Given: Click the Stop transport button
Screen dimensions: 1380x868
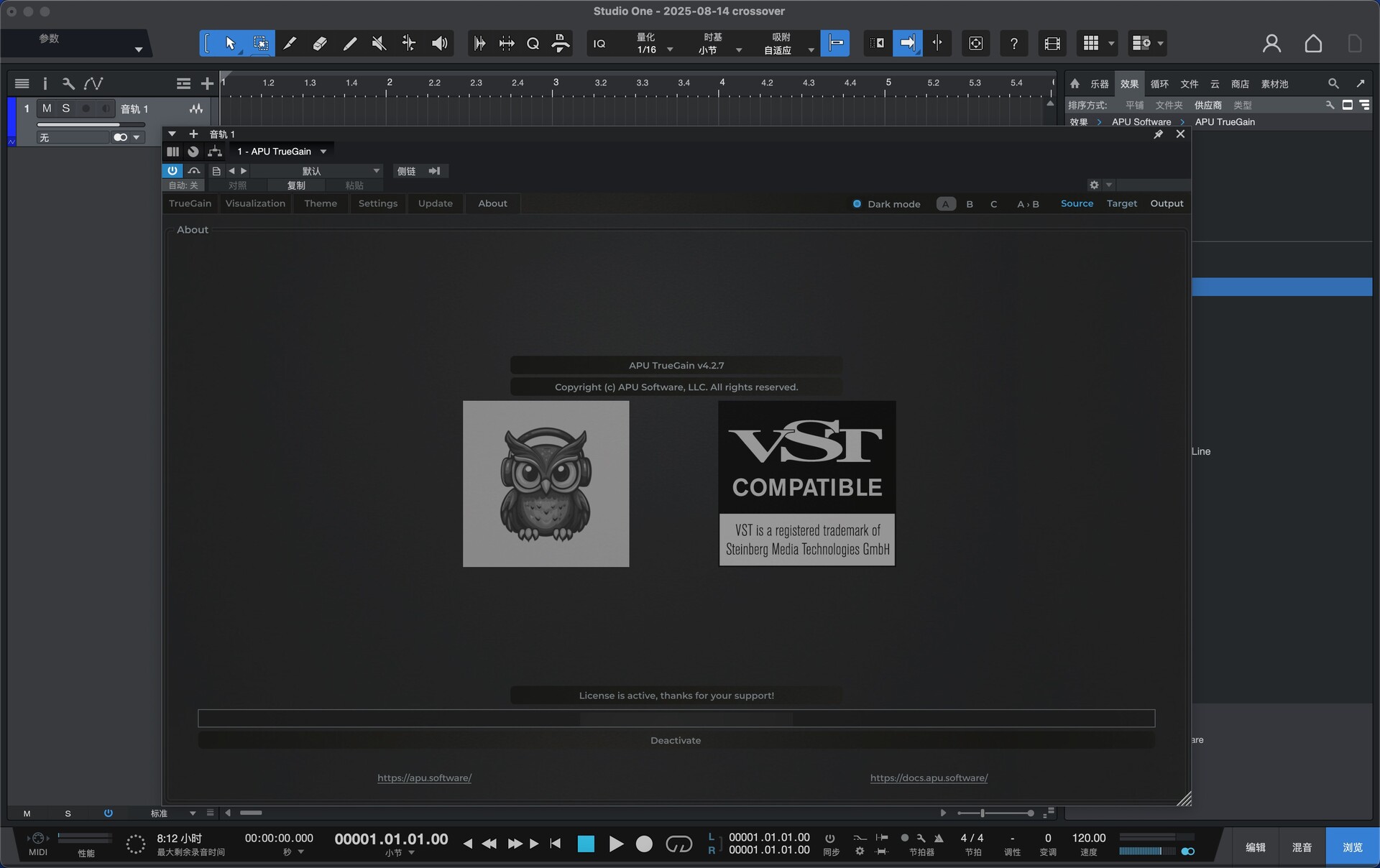Looking at the screenshot, I should [x=586, y=844].
